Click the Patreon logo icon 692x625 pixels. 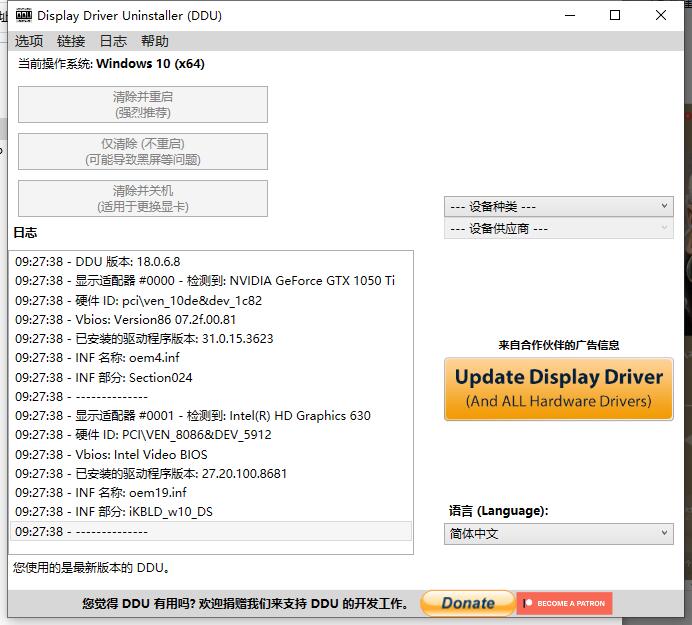point(527,604)
